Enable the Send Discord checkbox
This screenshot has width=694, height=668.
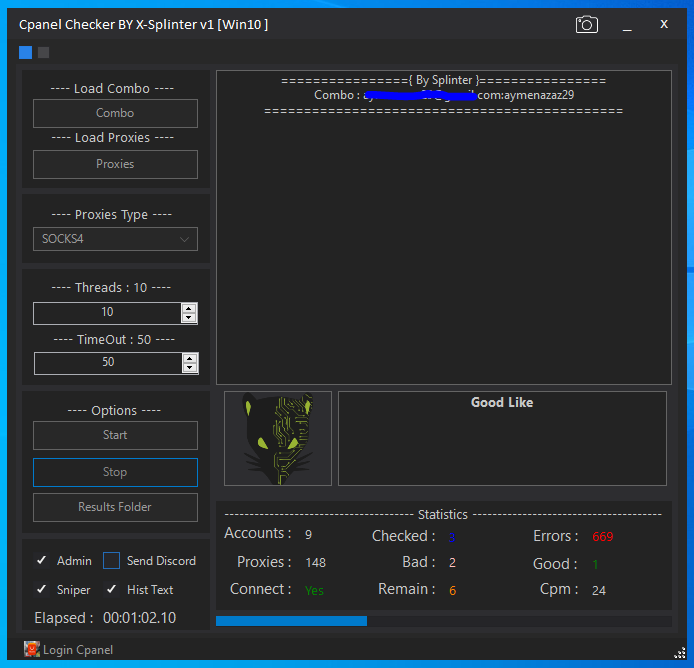pyautogui.click(x=111, y=561)
